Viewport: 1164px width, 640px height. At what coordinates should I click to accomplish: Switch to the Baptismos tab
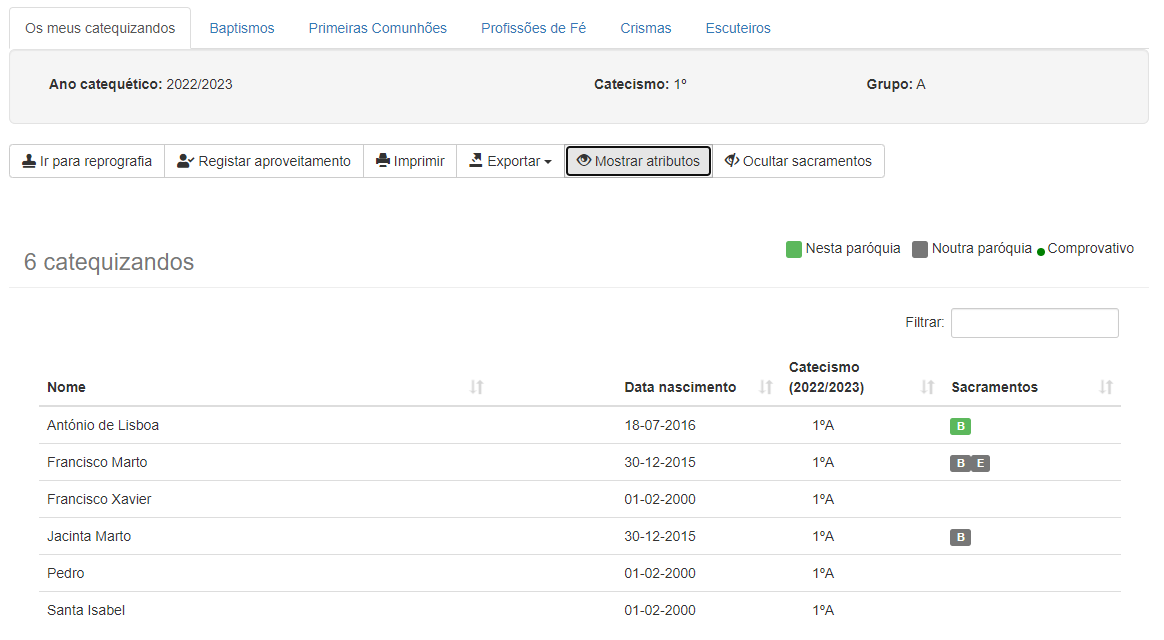click(x=241, y=27)
